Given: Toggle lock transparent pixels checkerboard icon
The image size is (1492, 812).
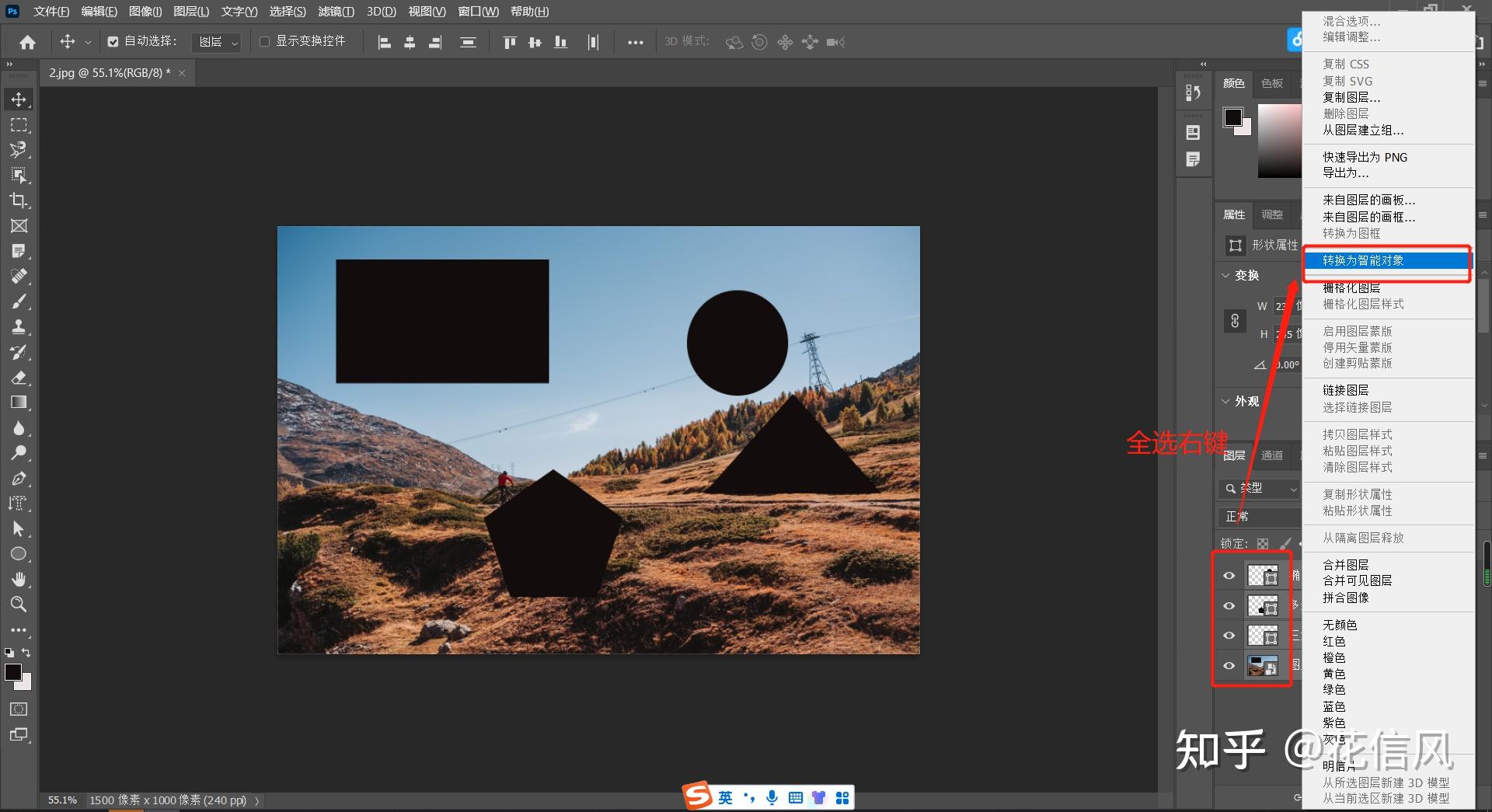Looking at the screenshot, I should (1263, 544).
